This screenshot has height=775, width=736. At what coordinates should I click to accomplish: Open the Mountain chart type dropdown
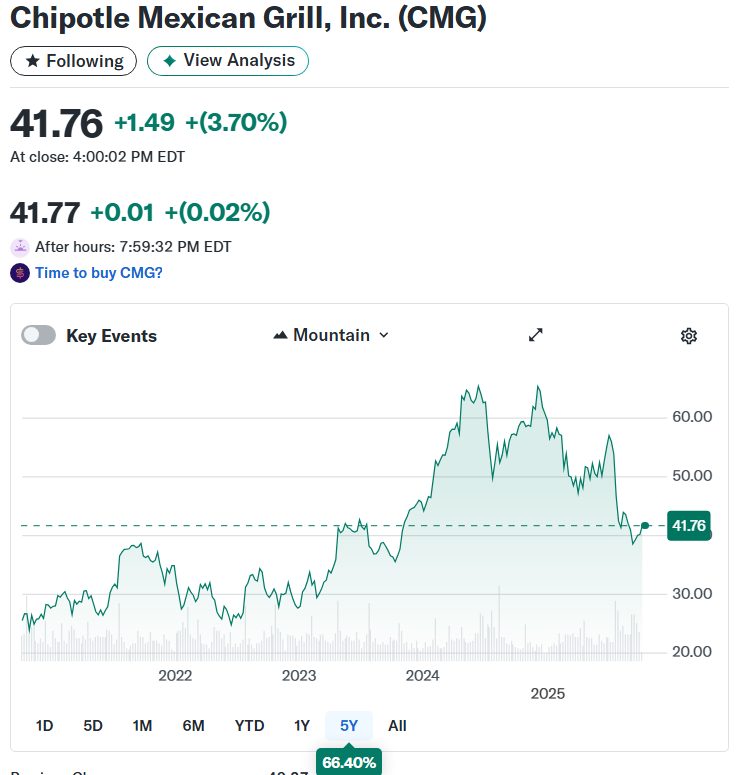pyautogui.click(x=331, y=335)
